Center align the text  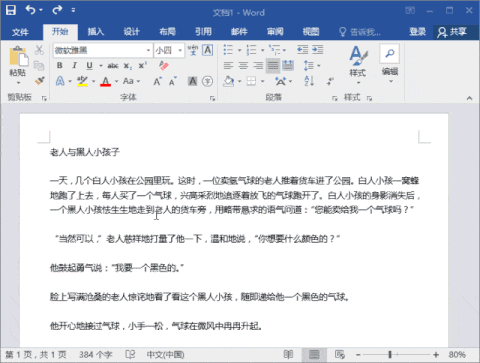[x=243, y=65]
